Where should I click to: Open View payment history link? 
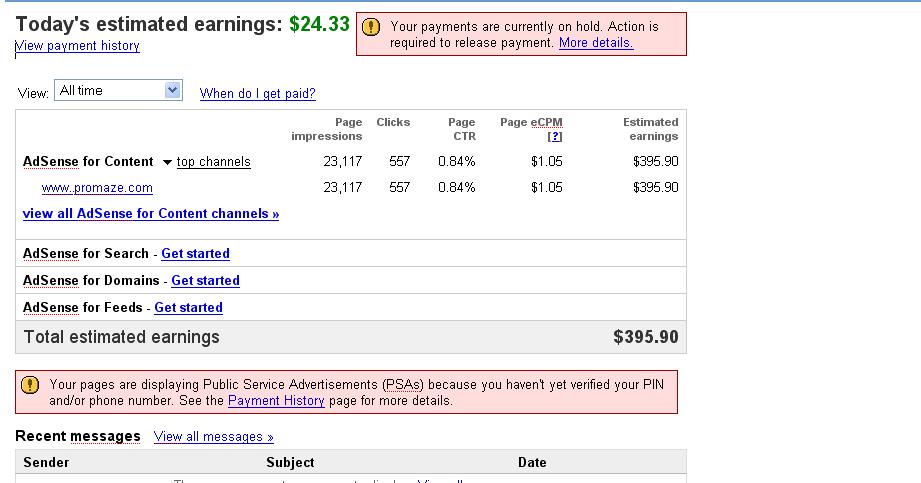coord(78,46)
